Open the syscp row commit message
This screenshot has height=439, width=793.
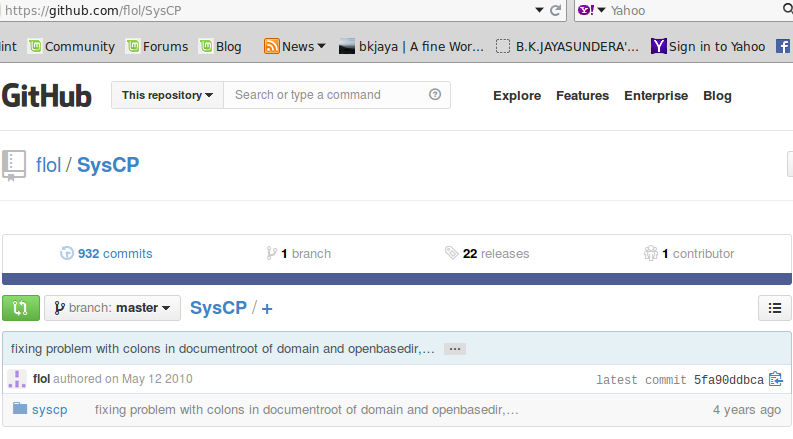coord(306,410)
